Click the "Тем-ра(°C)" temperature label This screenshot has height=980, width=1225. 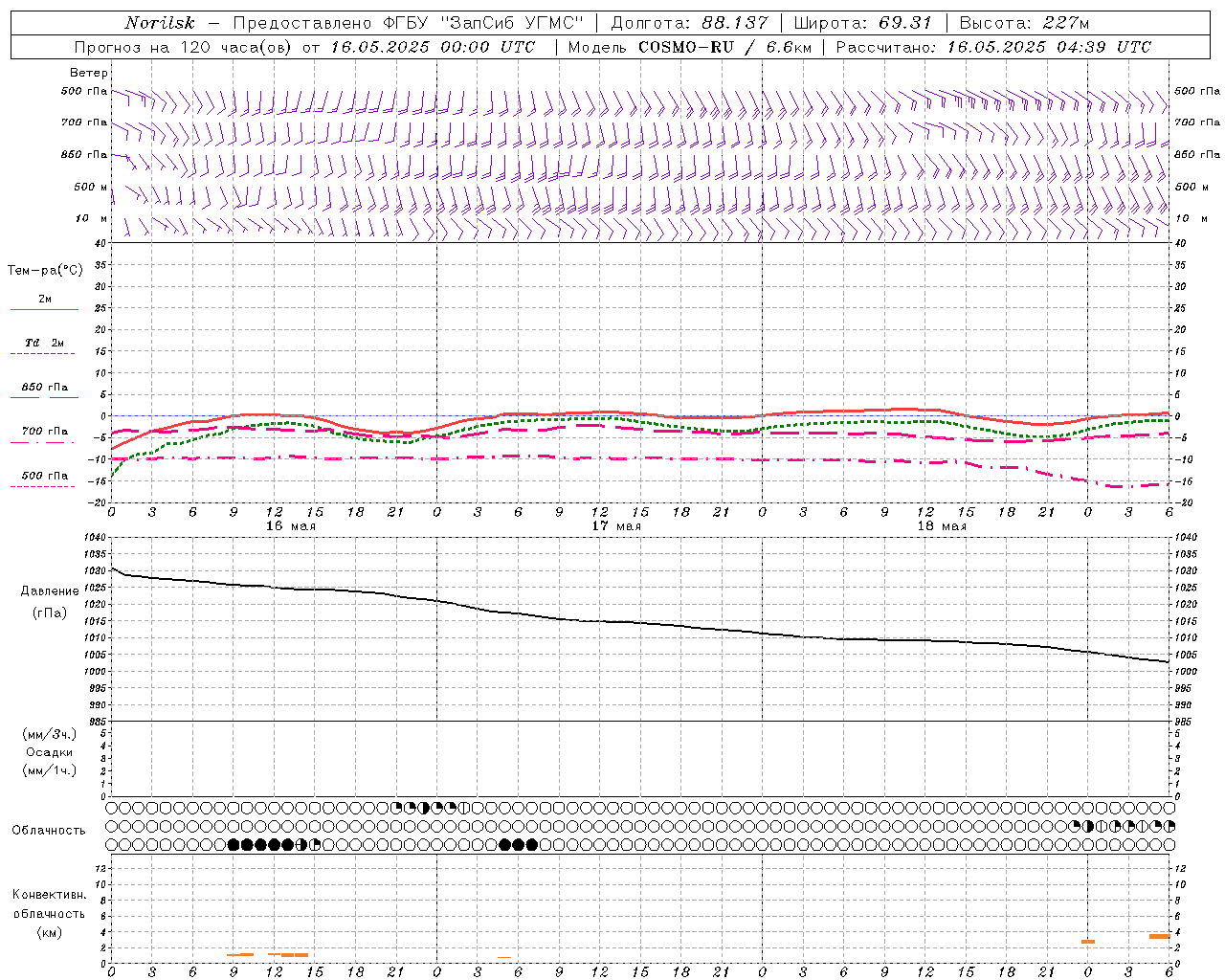click(45, 271)
